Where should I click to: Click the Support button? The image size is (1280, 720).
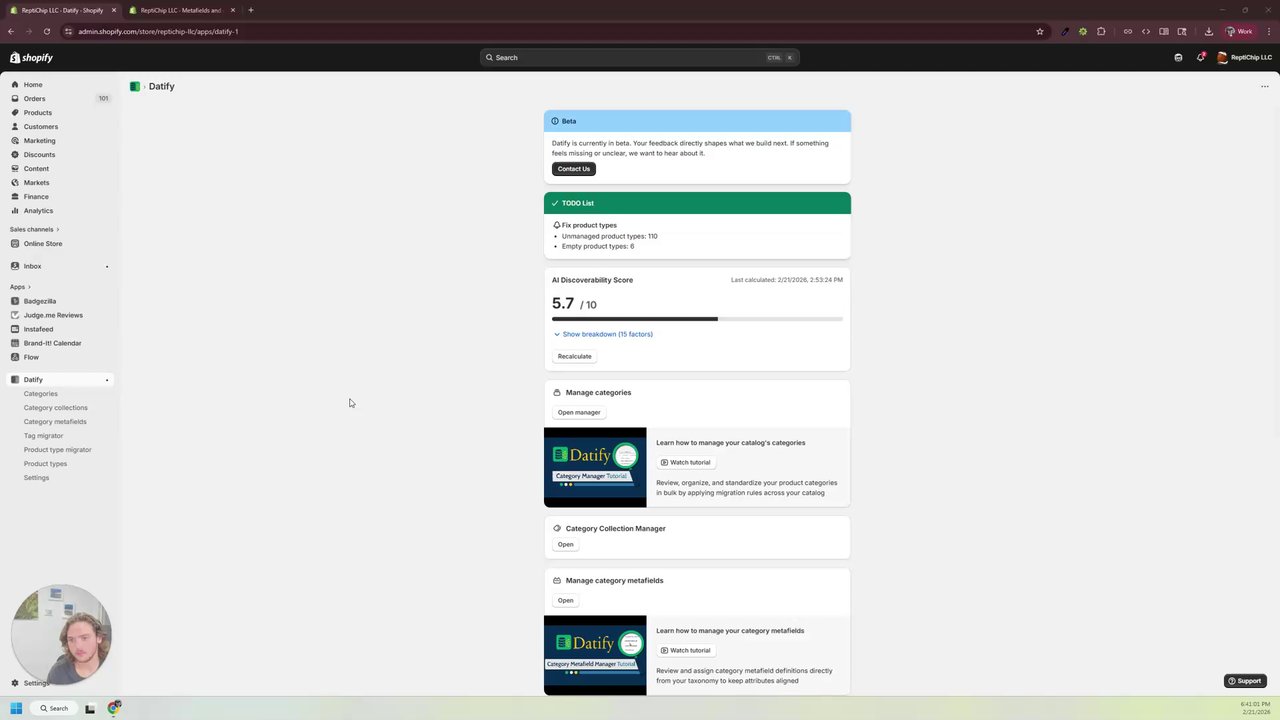tap(1245, 681)
